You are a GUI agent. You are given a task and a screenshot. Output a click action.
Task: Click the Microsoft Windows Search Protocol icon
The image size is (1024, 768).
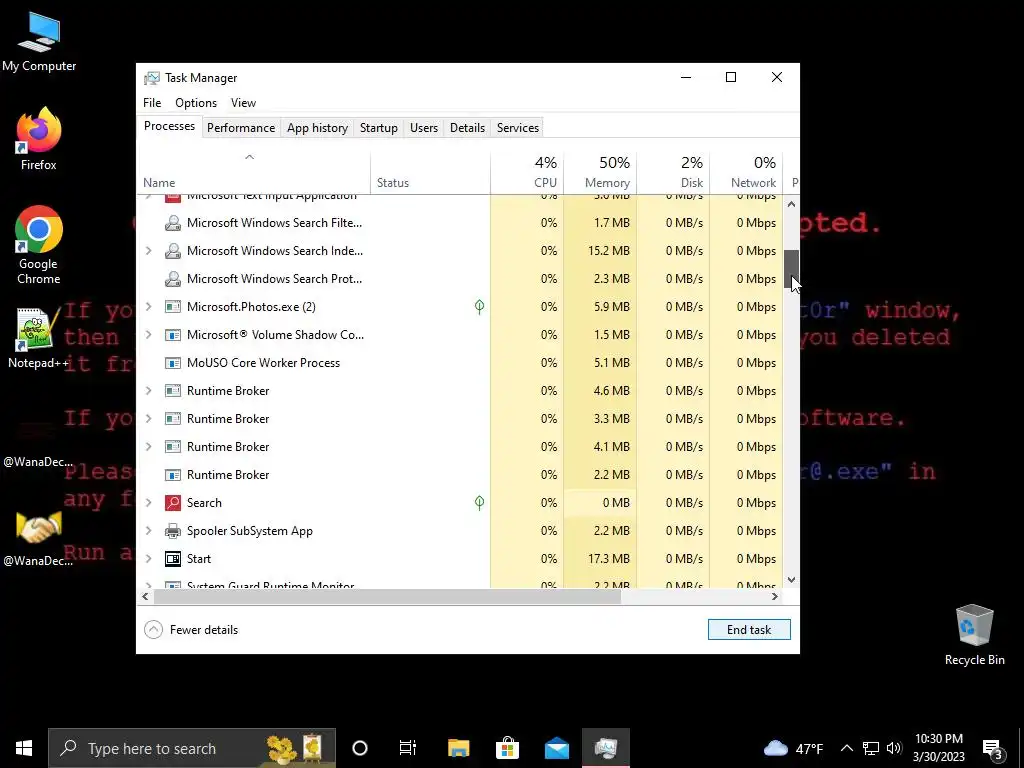(172, 280)
